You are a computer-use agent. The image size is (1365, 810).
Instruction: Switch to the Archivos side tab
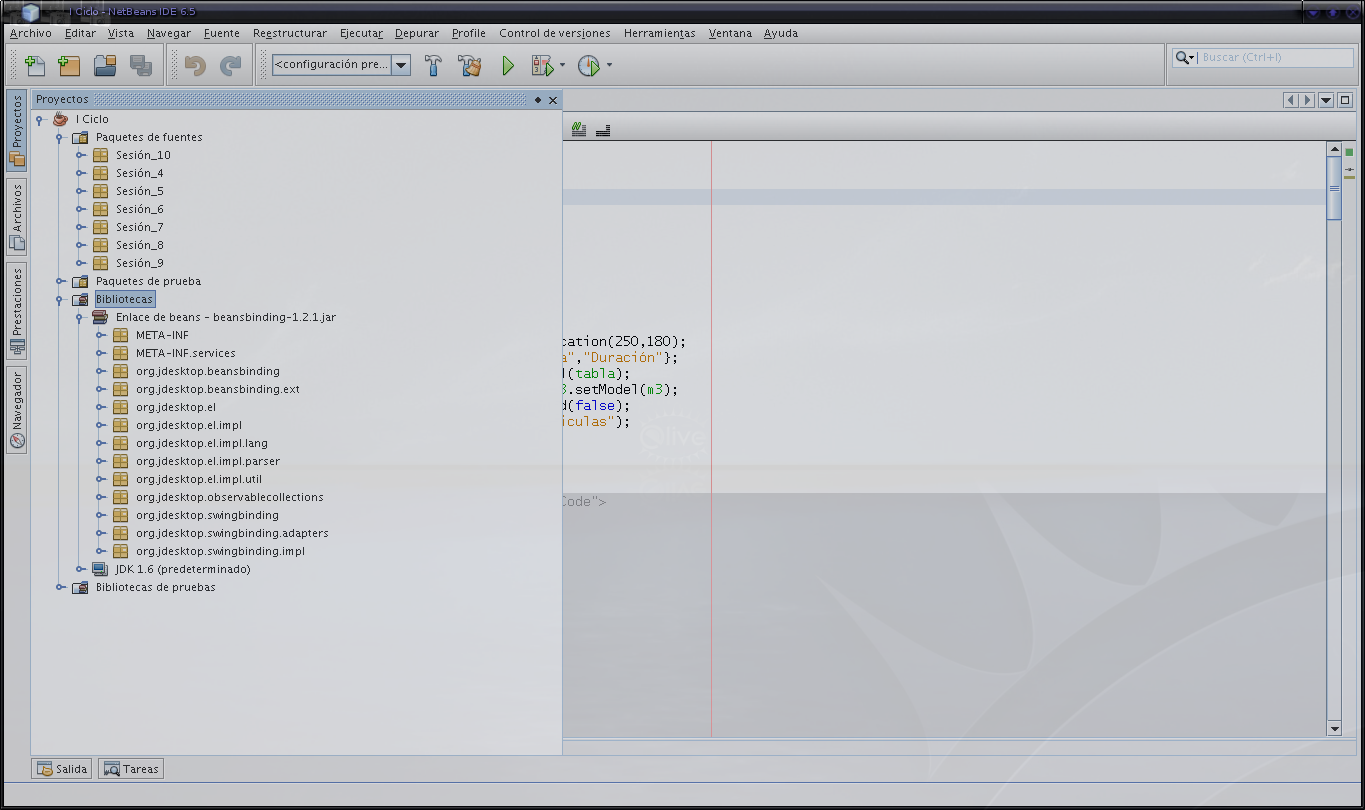coord(17,215)
